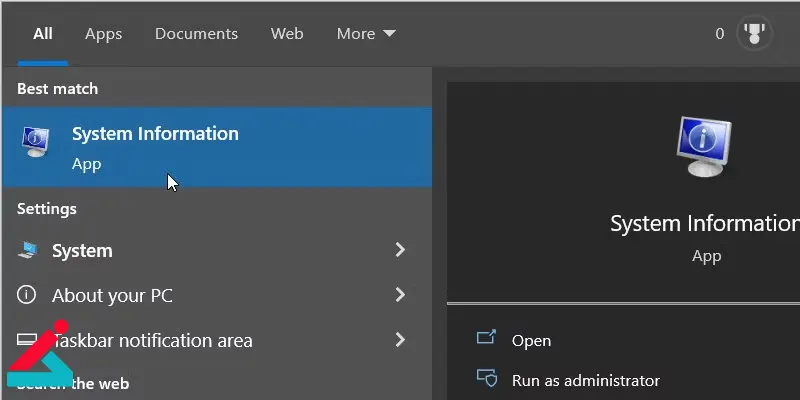Open About your PC settings result

[x=217, y=295]
